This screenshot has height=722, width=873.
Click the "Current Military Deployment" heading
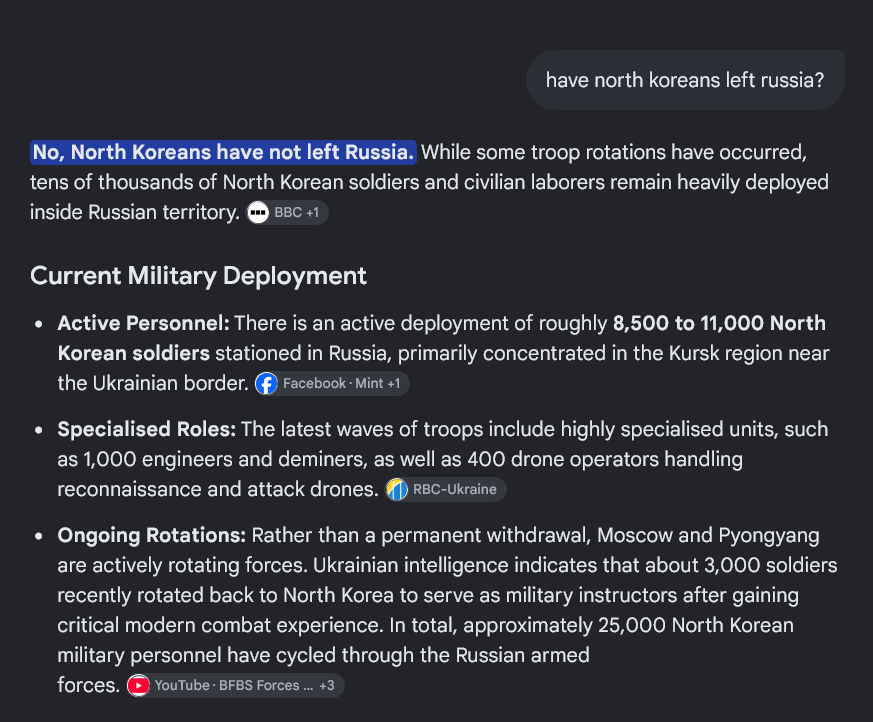(198, 276)
